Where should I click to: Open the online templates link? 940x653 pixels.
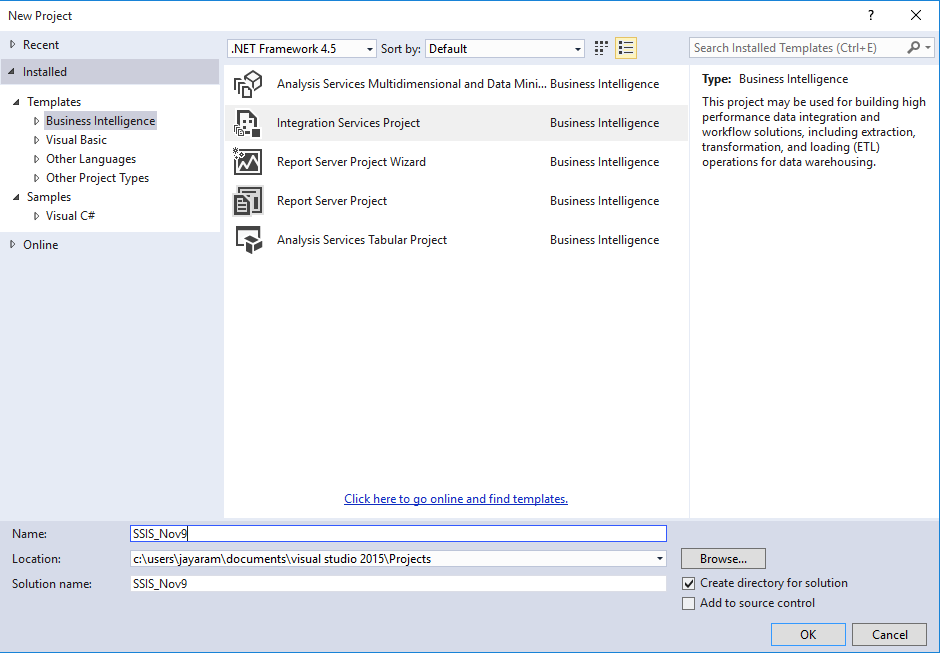(x=456, y=499)
